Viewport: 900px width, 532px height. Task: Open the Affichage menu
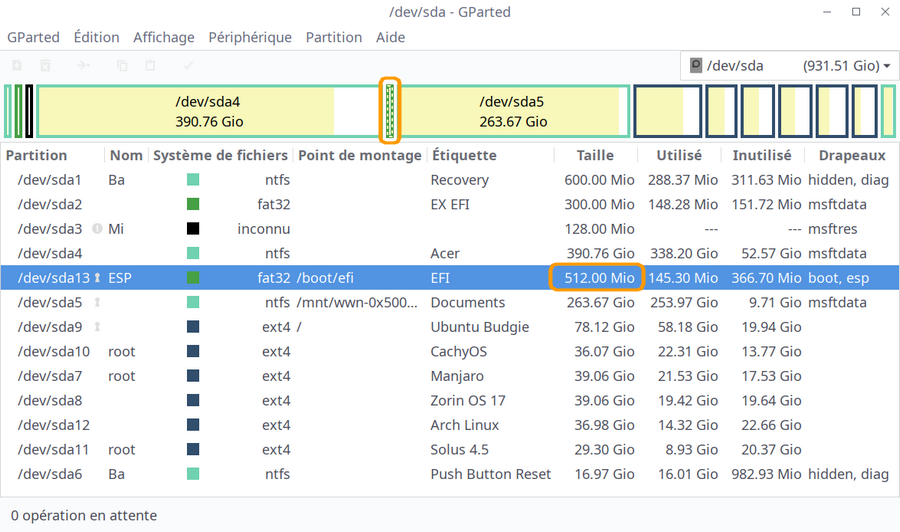164,37
